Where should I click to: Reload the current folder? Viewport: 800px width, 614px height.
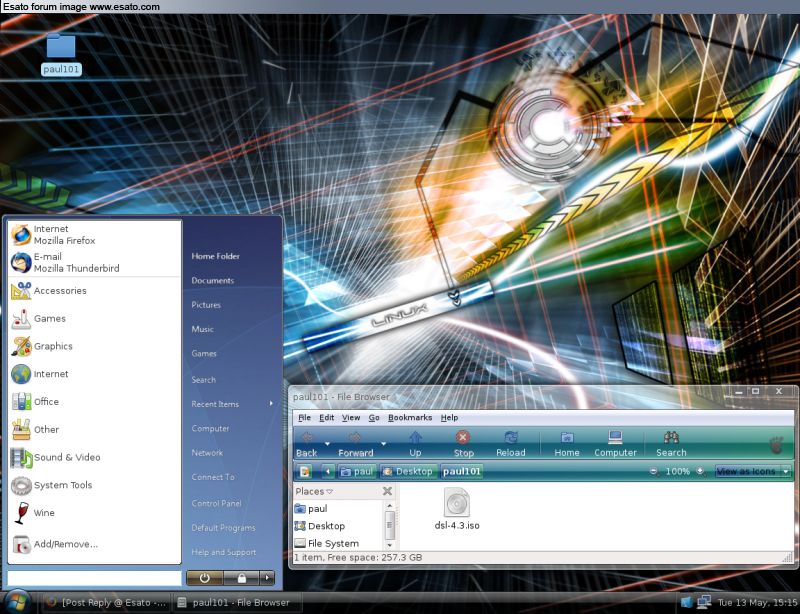pos(511,444)
